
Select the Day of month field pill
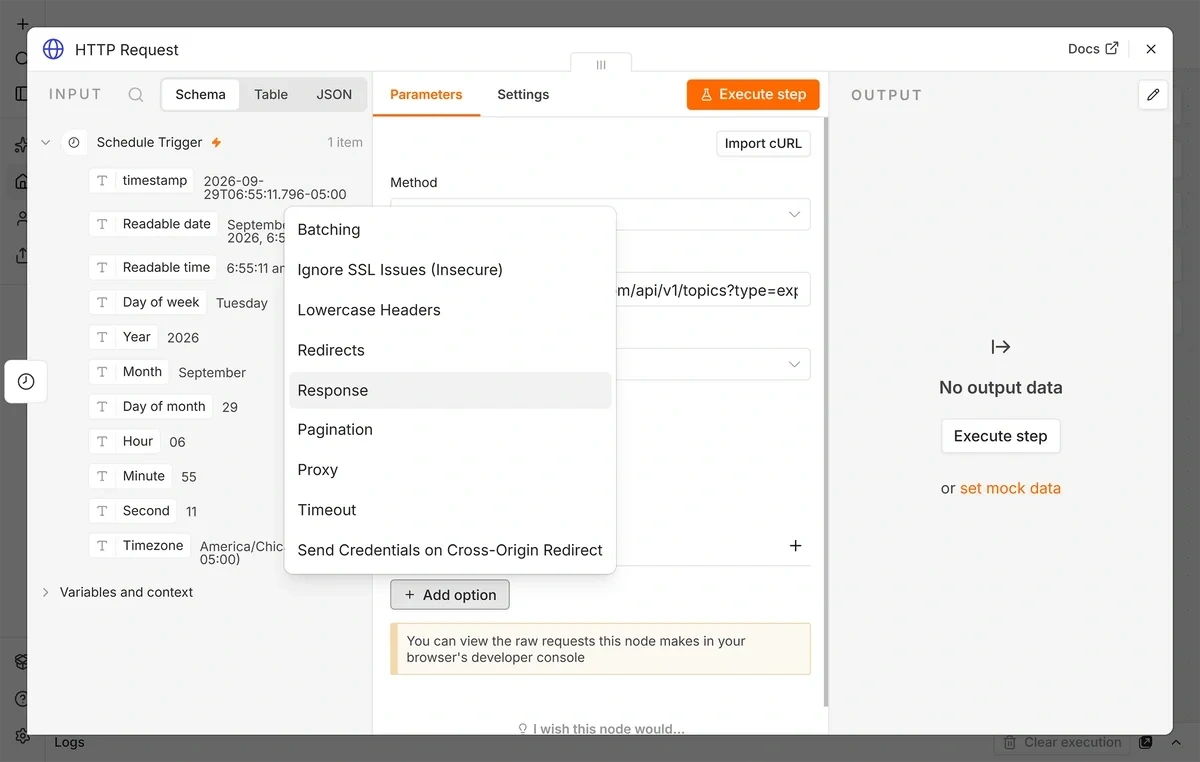point(151,407)
